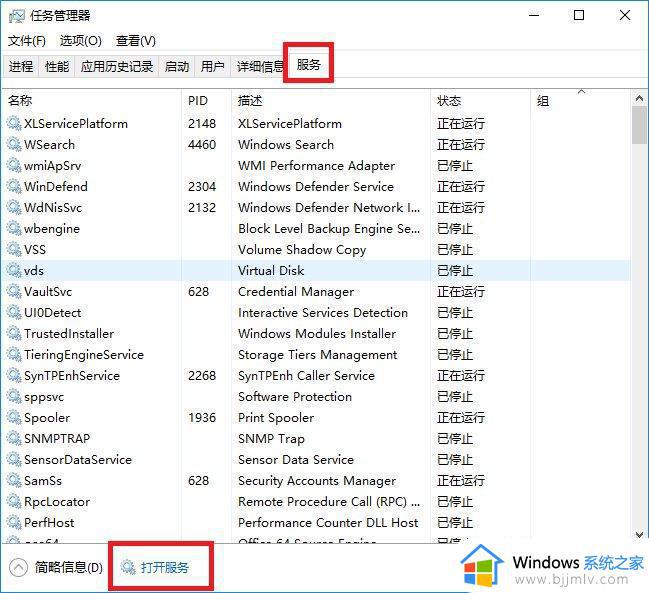649x593 pixels.
Task: Switch to the 用户 tab
Action: pos(213,66)
